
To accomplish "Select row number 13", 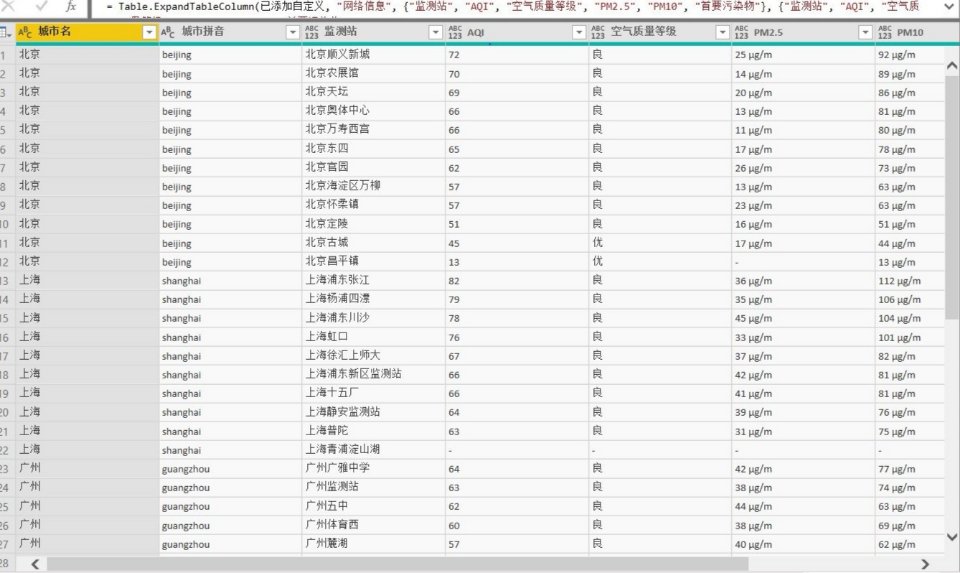I will coord(4,281).
